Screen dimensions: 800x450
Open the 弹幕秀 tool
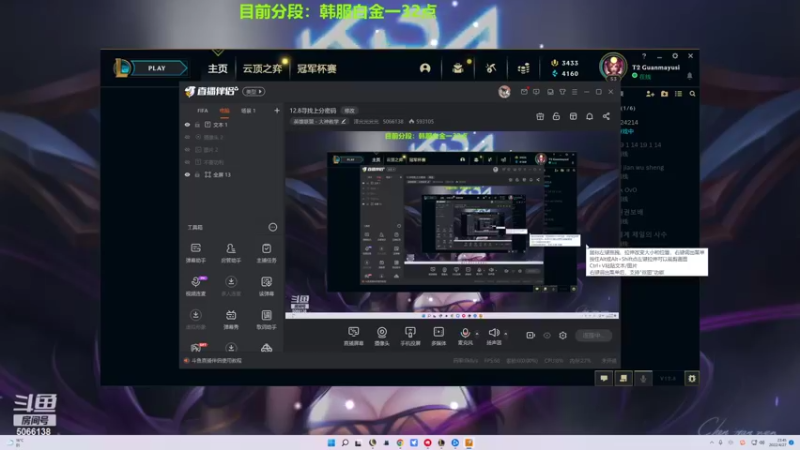tap(231, 319)
